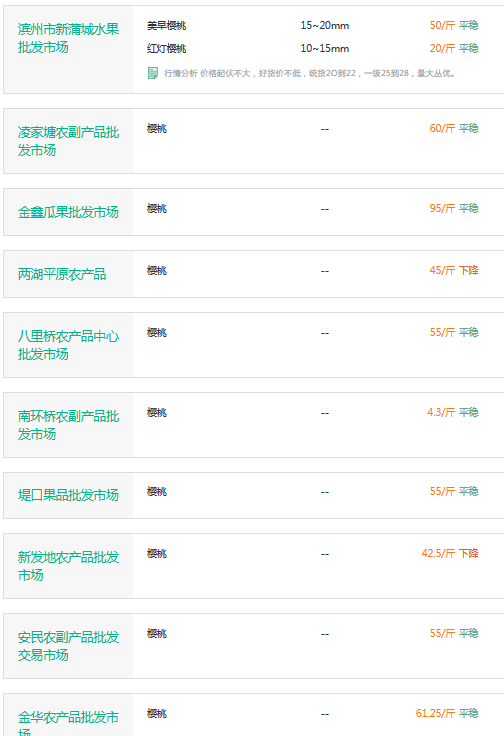Click the 下降 trend label for 两湖平原
Screen dimensions: 504x736
tap(468, 270)
